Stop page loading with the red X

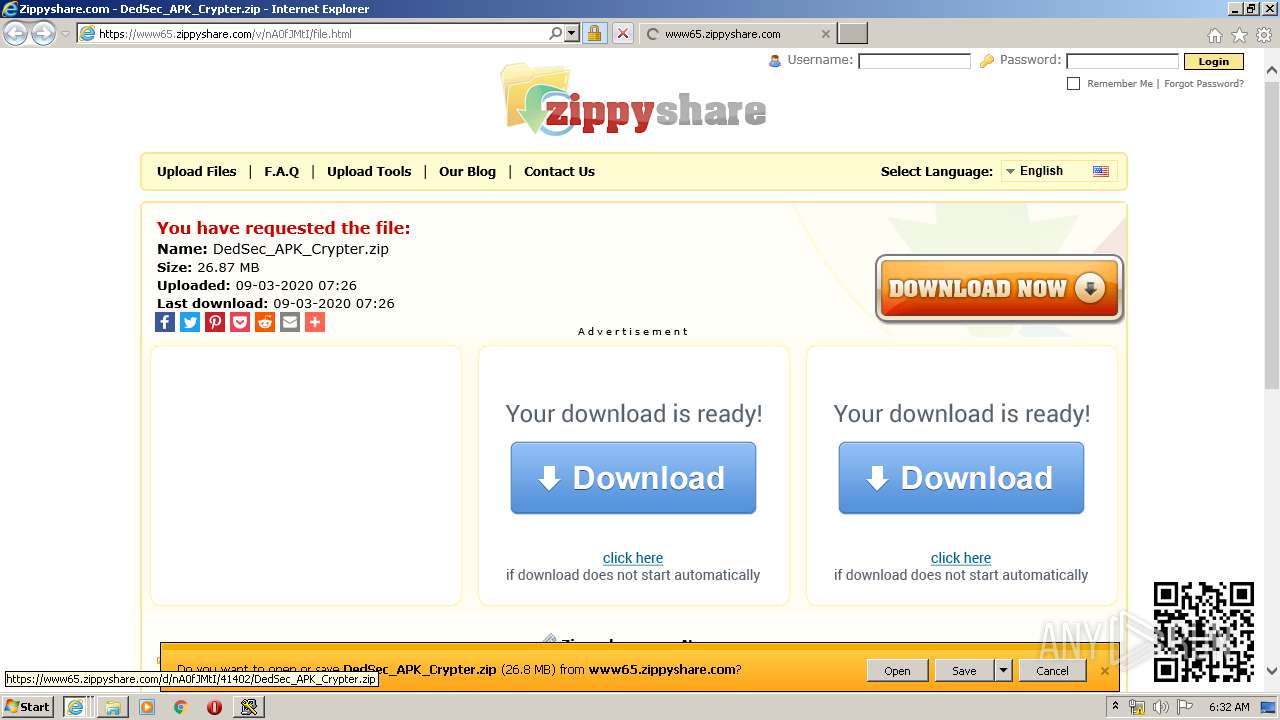pos(623,33)
